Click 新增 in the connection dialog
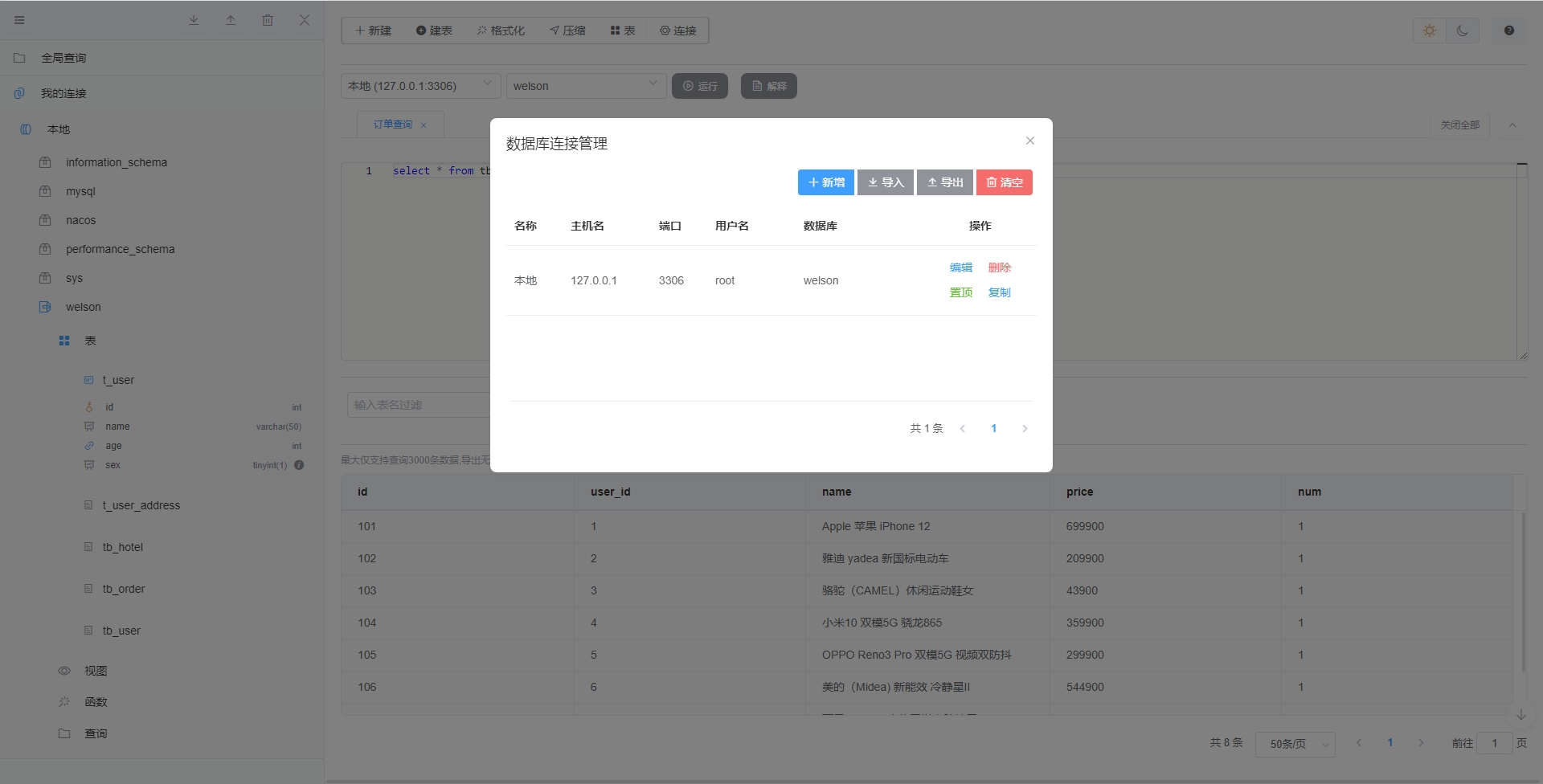This screenshot has height=784, width=1543. point(826,182)
